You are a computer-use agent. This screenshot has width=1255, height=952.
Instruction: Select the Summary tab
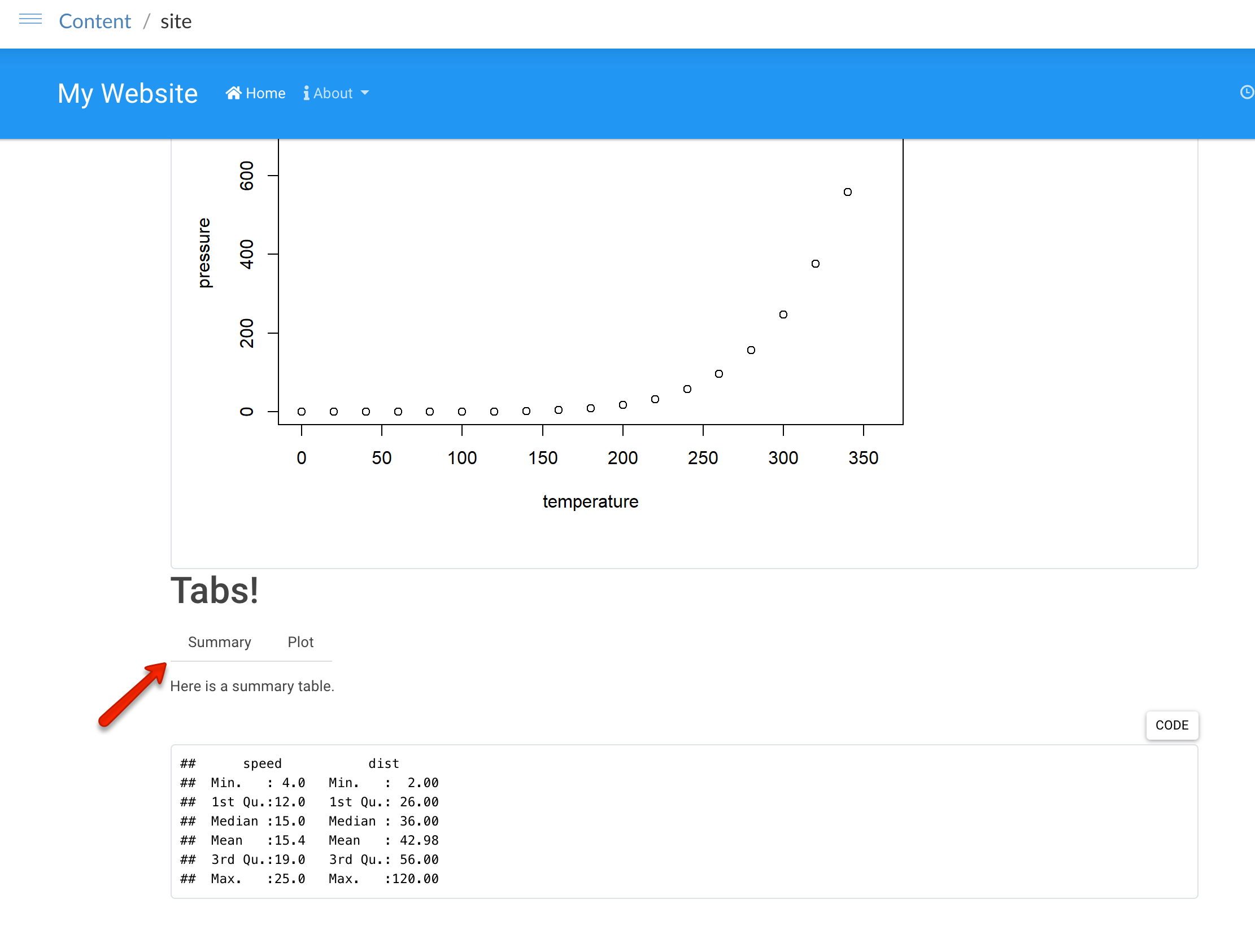pos(220,641)
